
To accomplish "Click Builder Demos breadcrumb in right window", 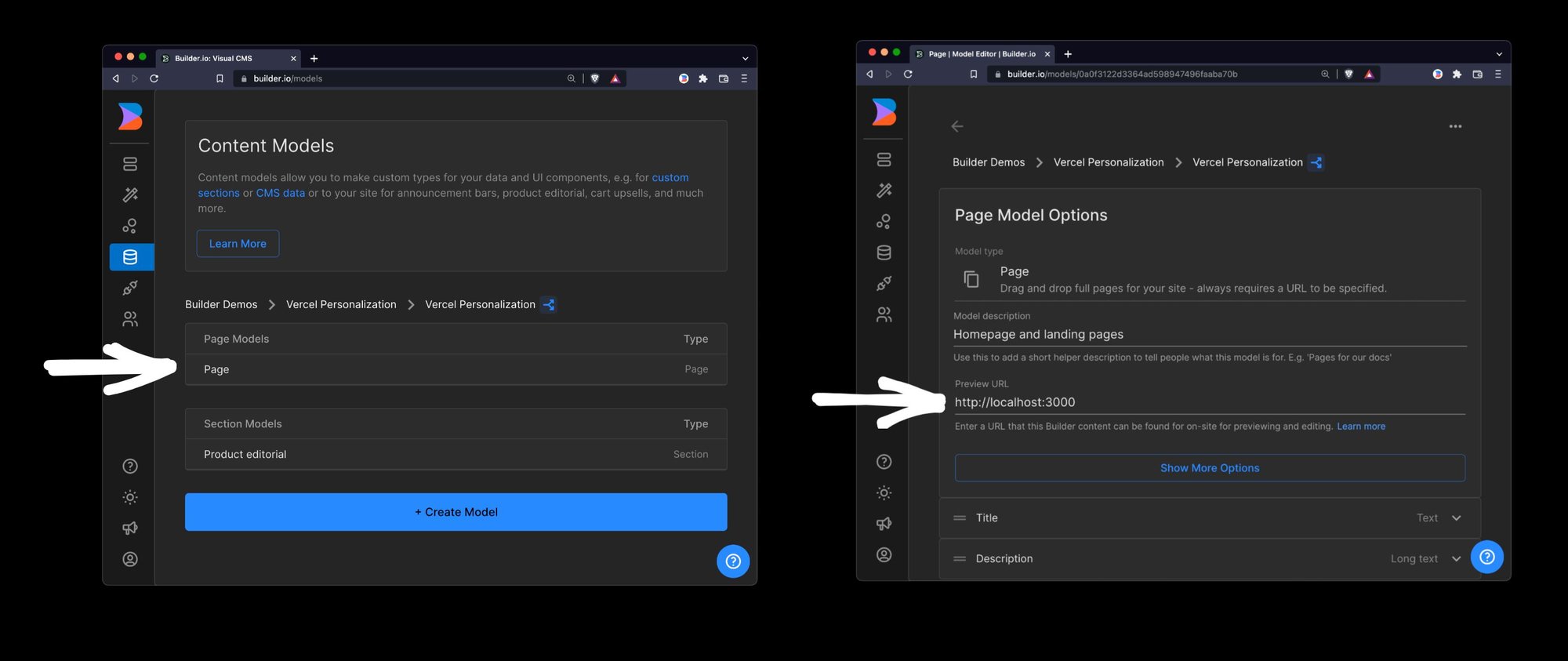I will point(989,162).
